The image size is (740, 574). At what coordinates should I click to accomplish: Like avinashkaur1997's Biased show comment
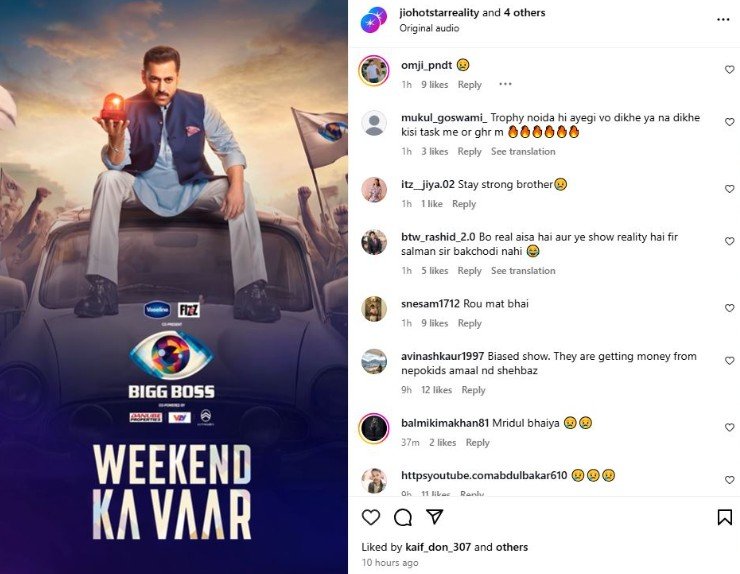pos(730,360)
